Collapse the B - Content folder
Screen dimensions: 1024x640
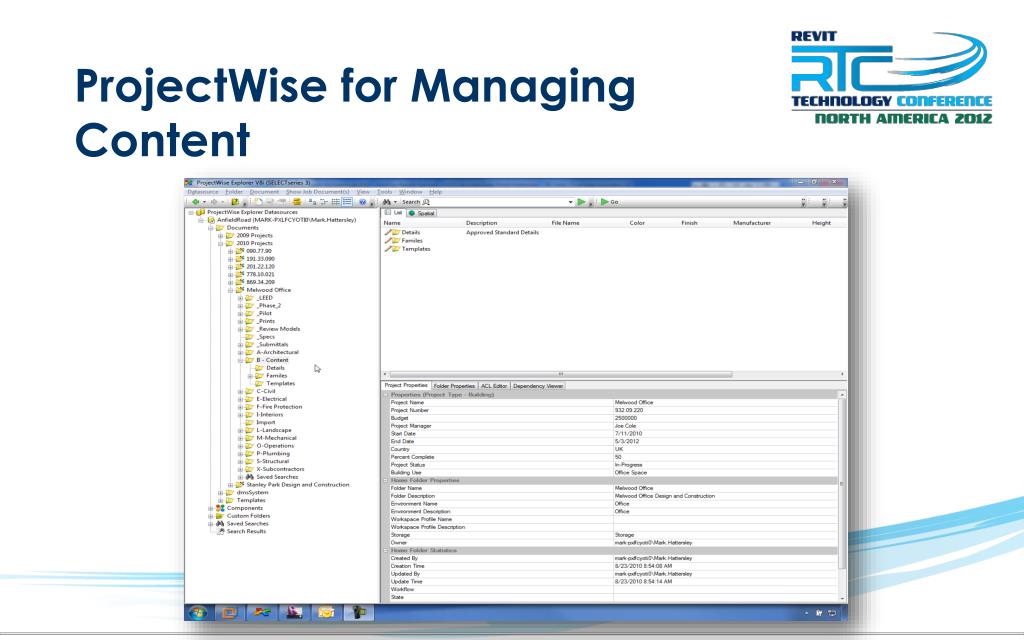click(240, 360)
